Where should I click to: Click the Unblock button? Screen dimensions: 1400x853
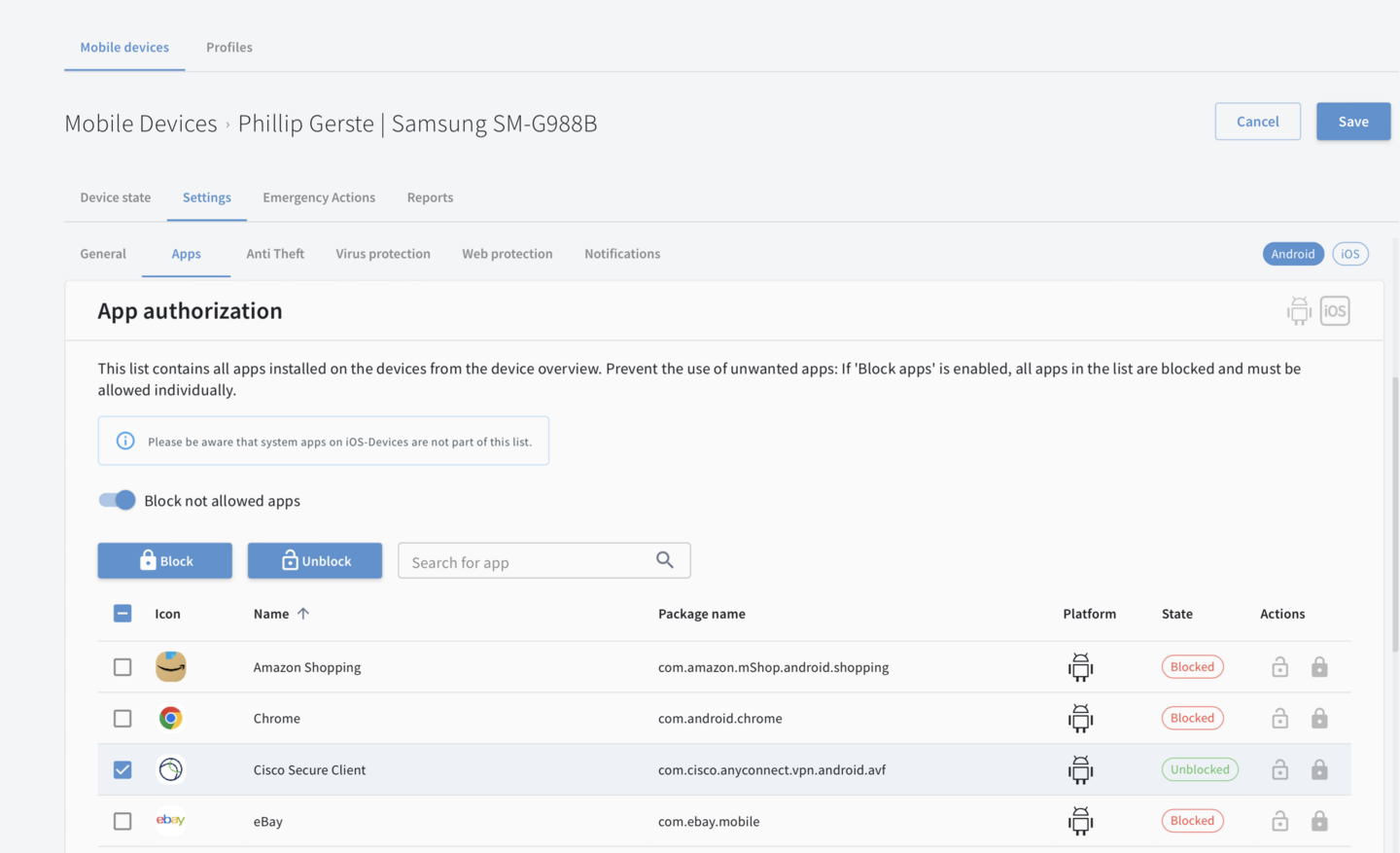[x=315, y=561]
